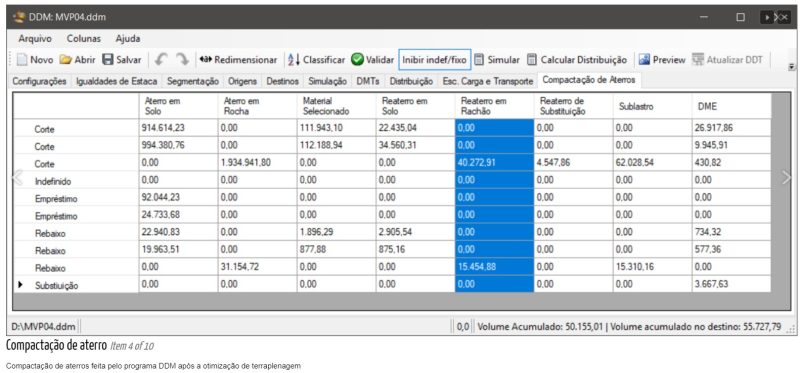Select the Substituição row header
The image size is (800, 373).
(76, 285)
